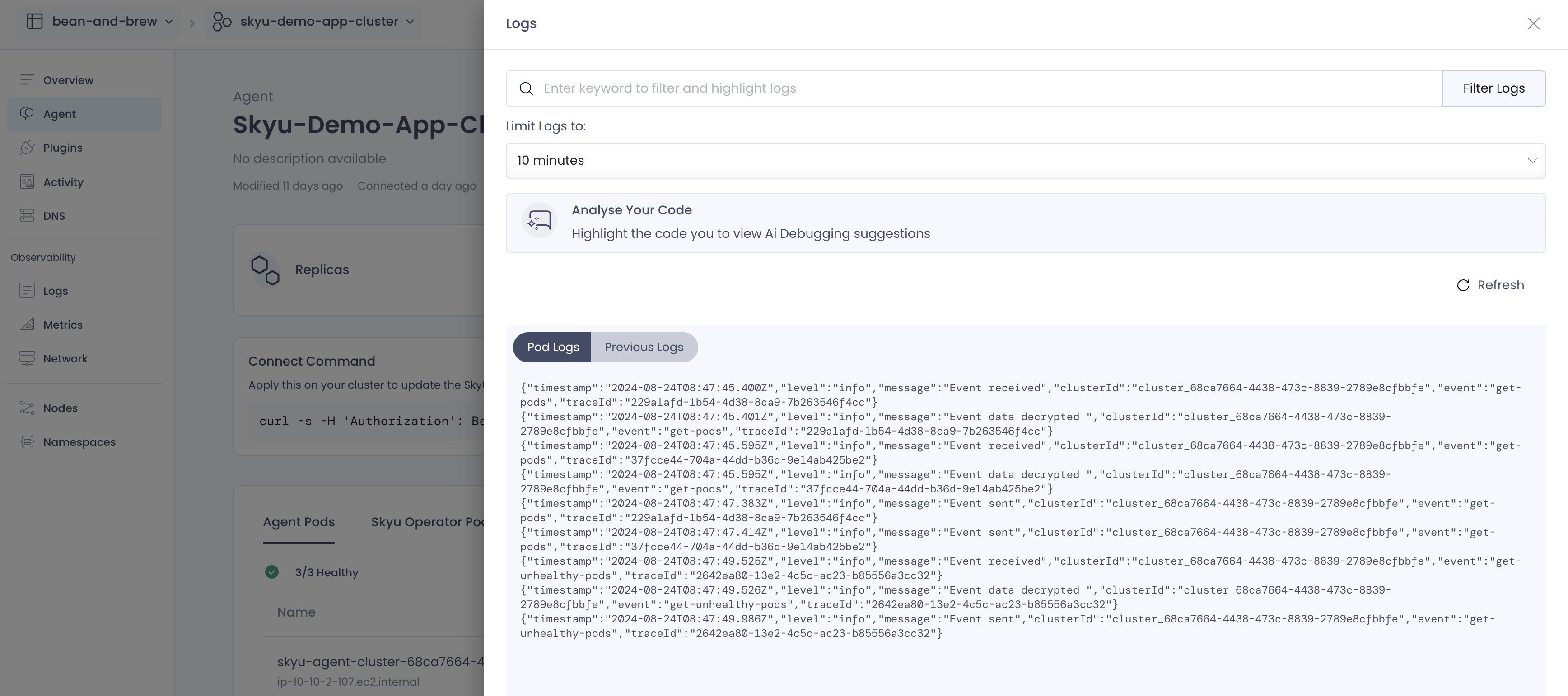
Task: Click log line with timestamp 08:47:47.414Z
Action: coord(1008,540)
